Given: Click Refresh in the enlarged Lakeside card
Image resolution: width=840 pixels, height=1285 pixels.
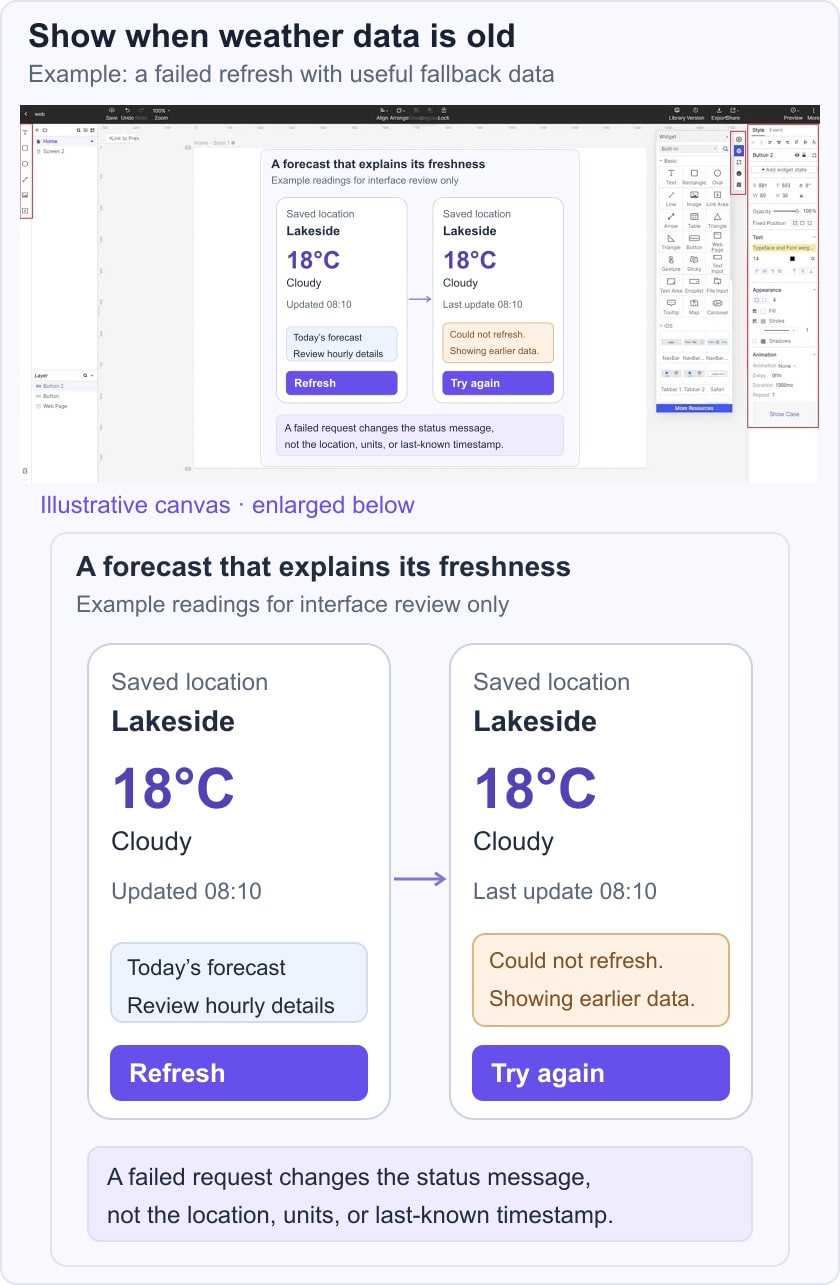Looking at the screenshot, I should click(239, 1073).
